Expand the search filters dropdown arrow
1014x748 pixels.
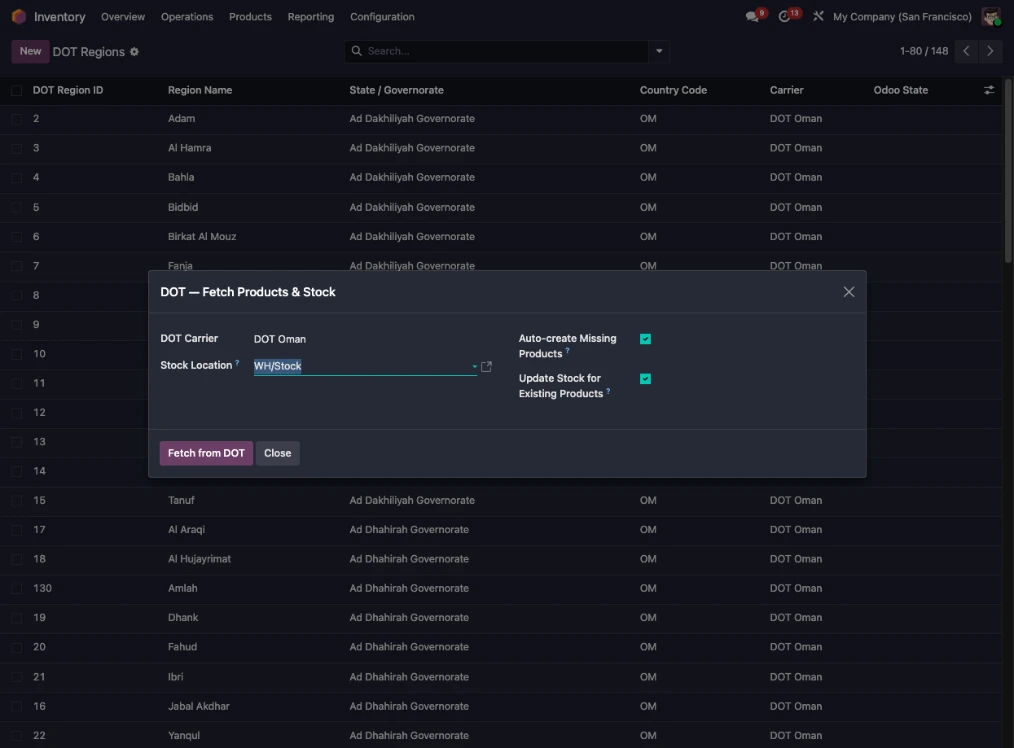point(658,50)
